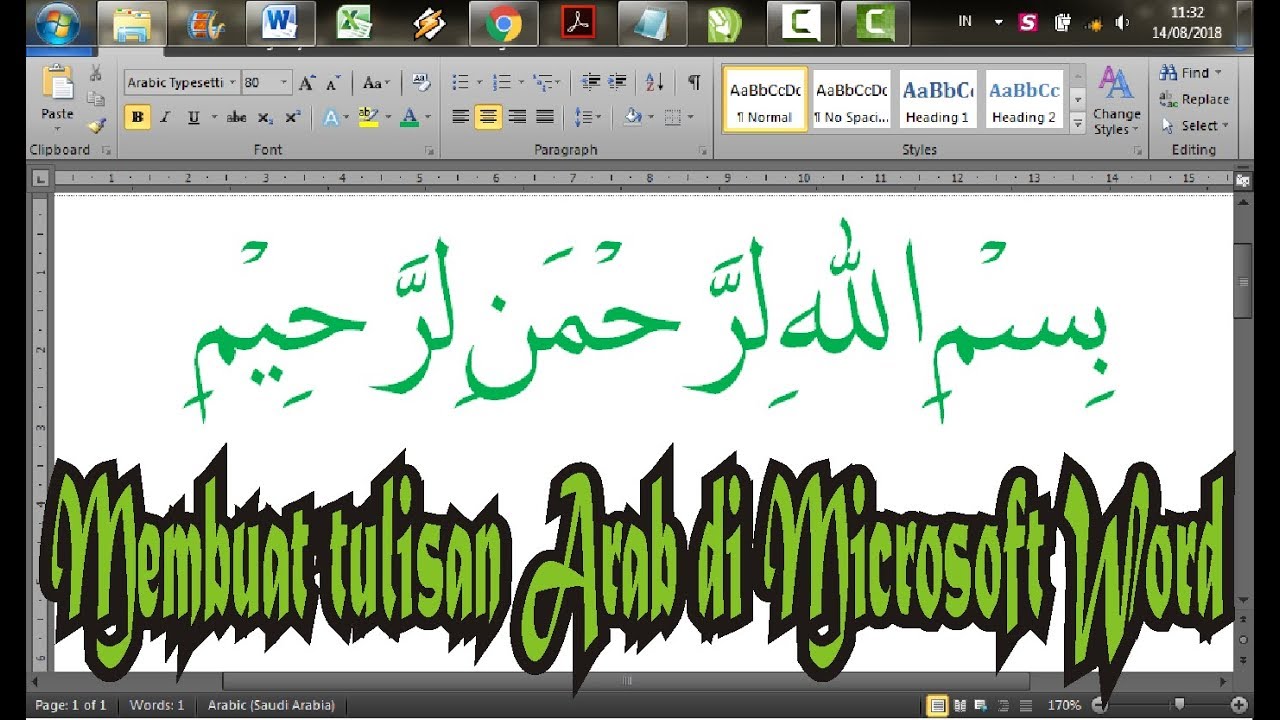Zoom in with the plus button
1280x720 pixels.
(1239, 705)
